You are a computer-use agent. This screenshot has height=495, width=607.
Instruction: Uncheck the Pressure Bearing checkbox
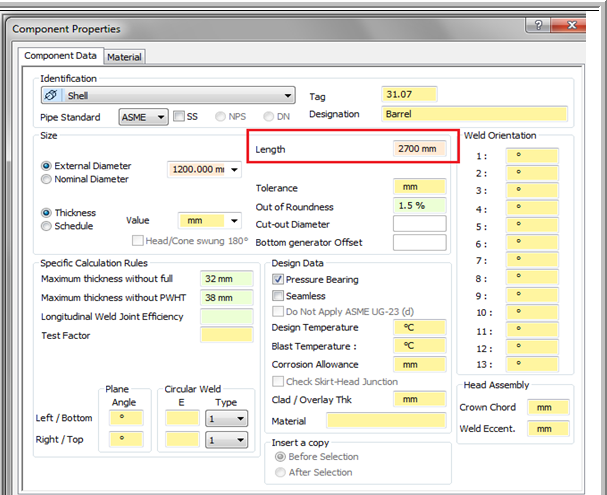[x=278, y=280]
